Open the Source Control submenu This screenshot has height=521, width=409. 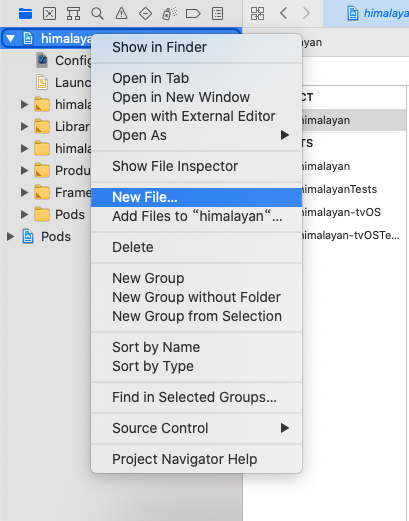coord(197,428)
